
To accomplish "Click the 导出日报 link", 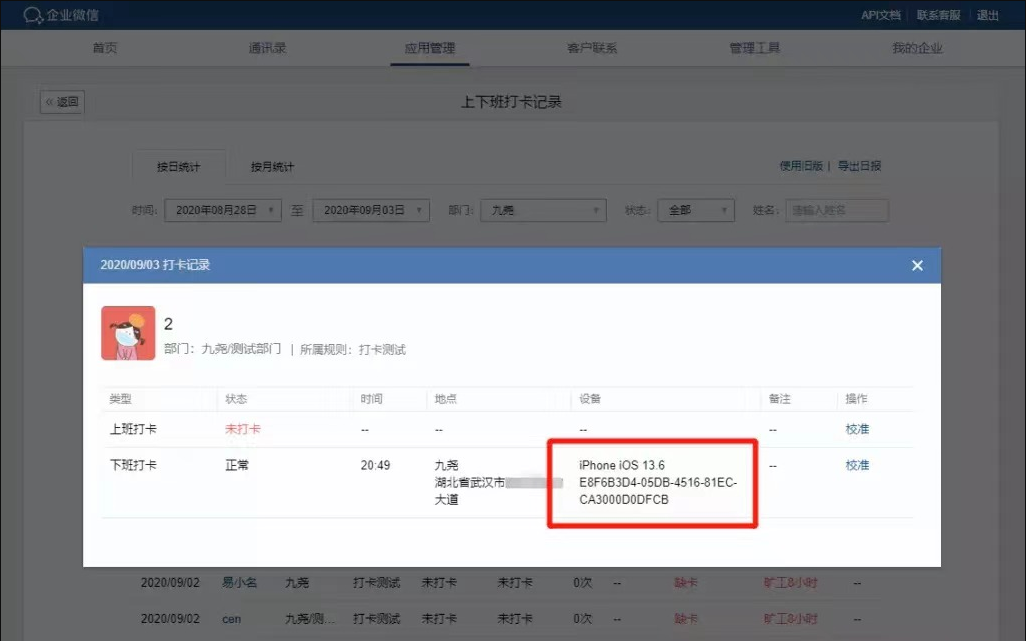I will 859,166.
